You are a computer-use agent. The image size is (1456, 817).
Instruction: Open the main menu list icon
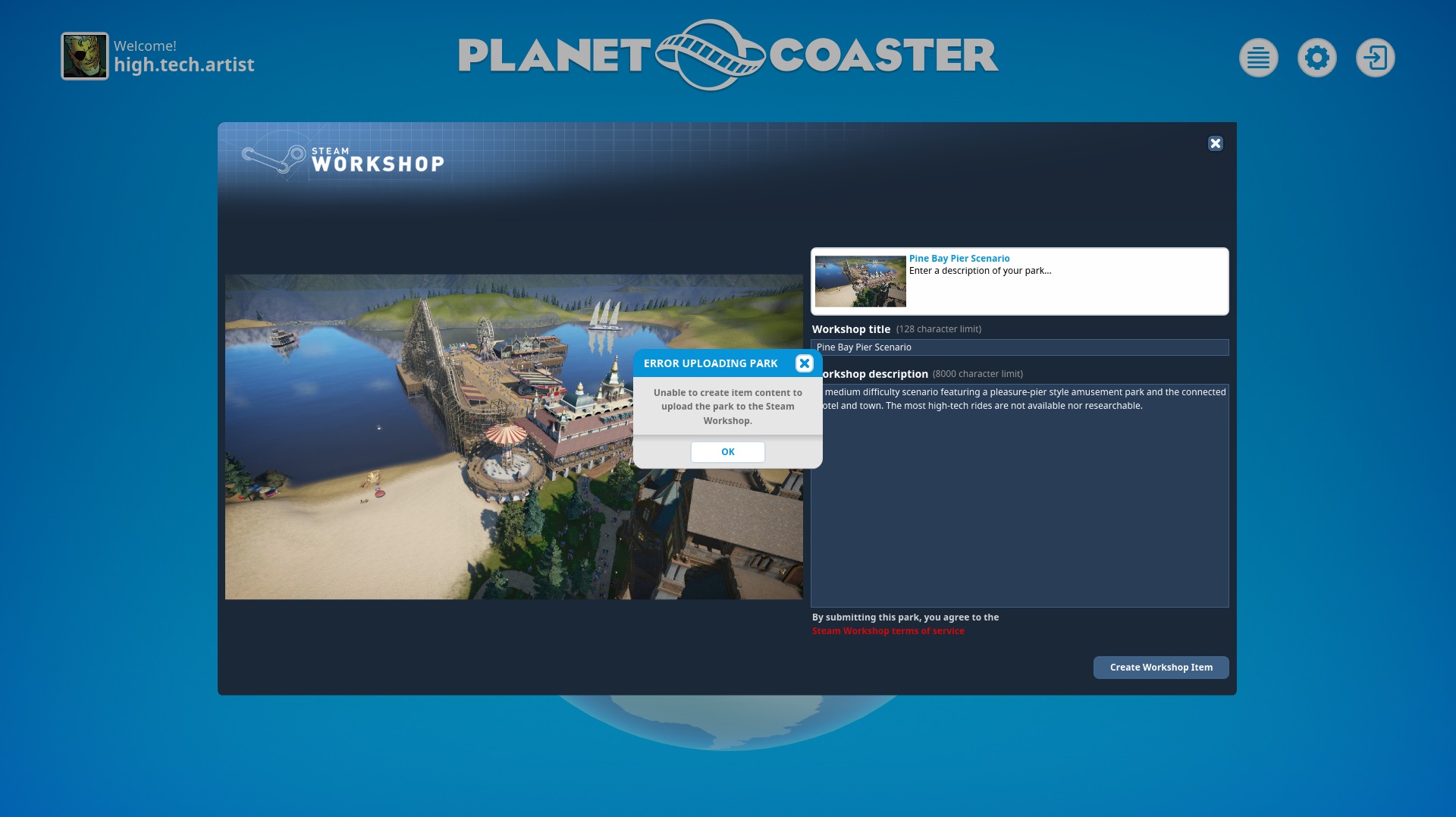coord(1258,58)
